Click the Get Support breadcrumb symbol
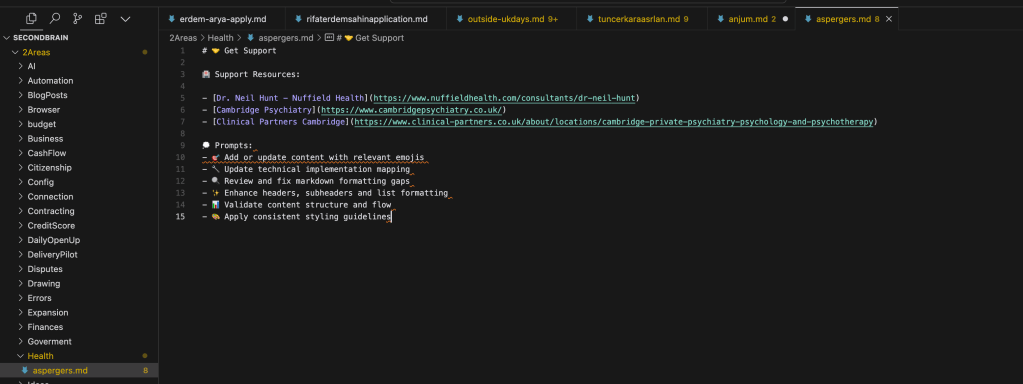This screenshot has width=1023, height=384. (371, 38)
